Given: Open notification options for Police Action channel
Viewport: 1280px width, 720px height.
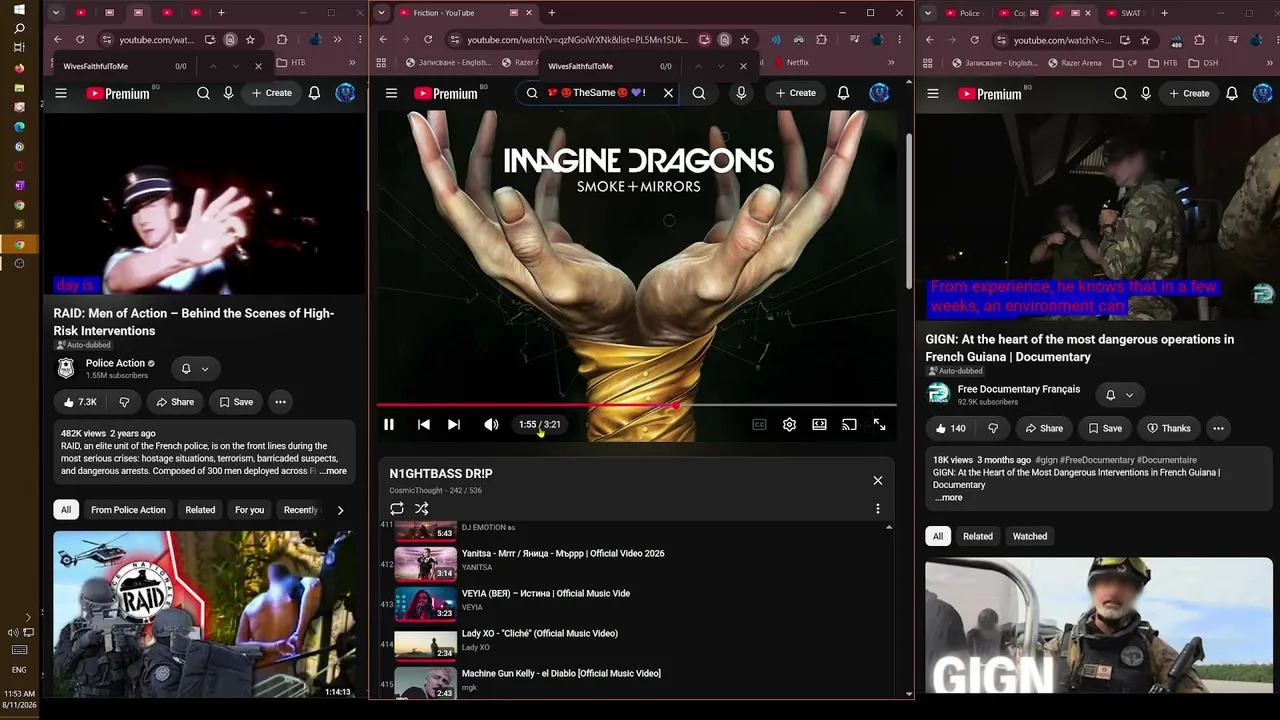Looking at the screenshot, I should [x=195, y=369].
